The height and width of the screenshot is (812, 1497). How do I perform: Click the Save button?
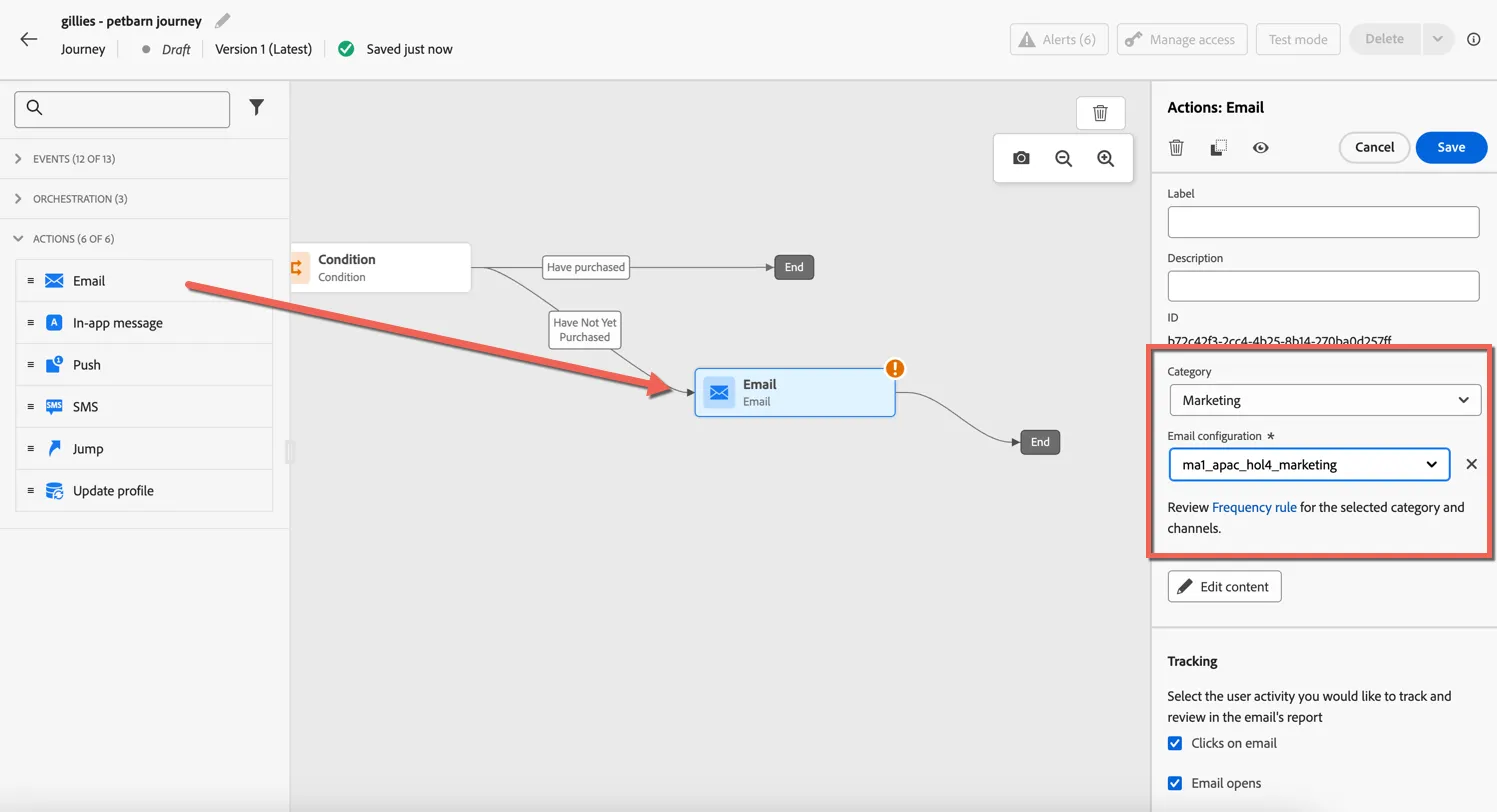[x=1451, y=147]
